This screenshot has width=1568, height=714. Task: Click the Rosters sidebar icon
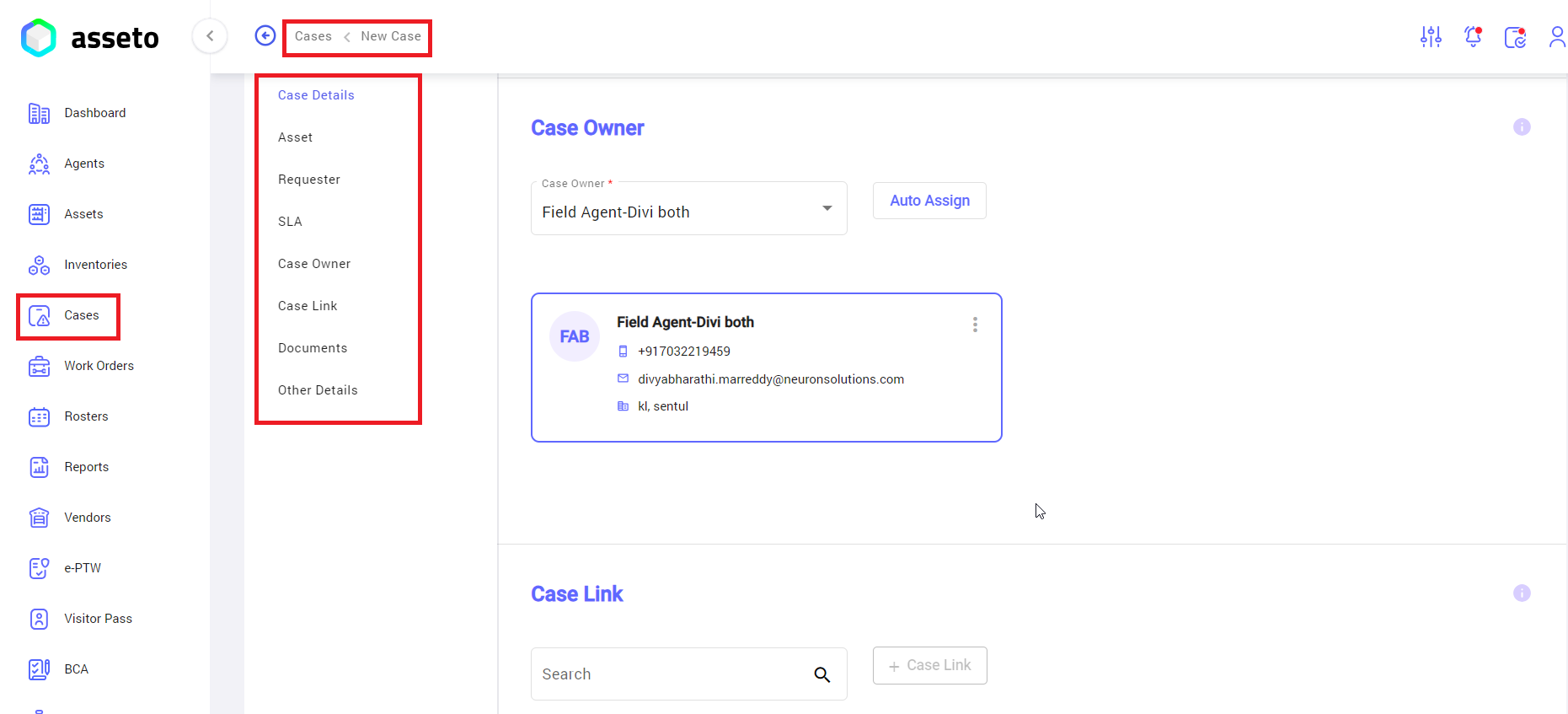coord(39,416)
